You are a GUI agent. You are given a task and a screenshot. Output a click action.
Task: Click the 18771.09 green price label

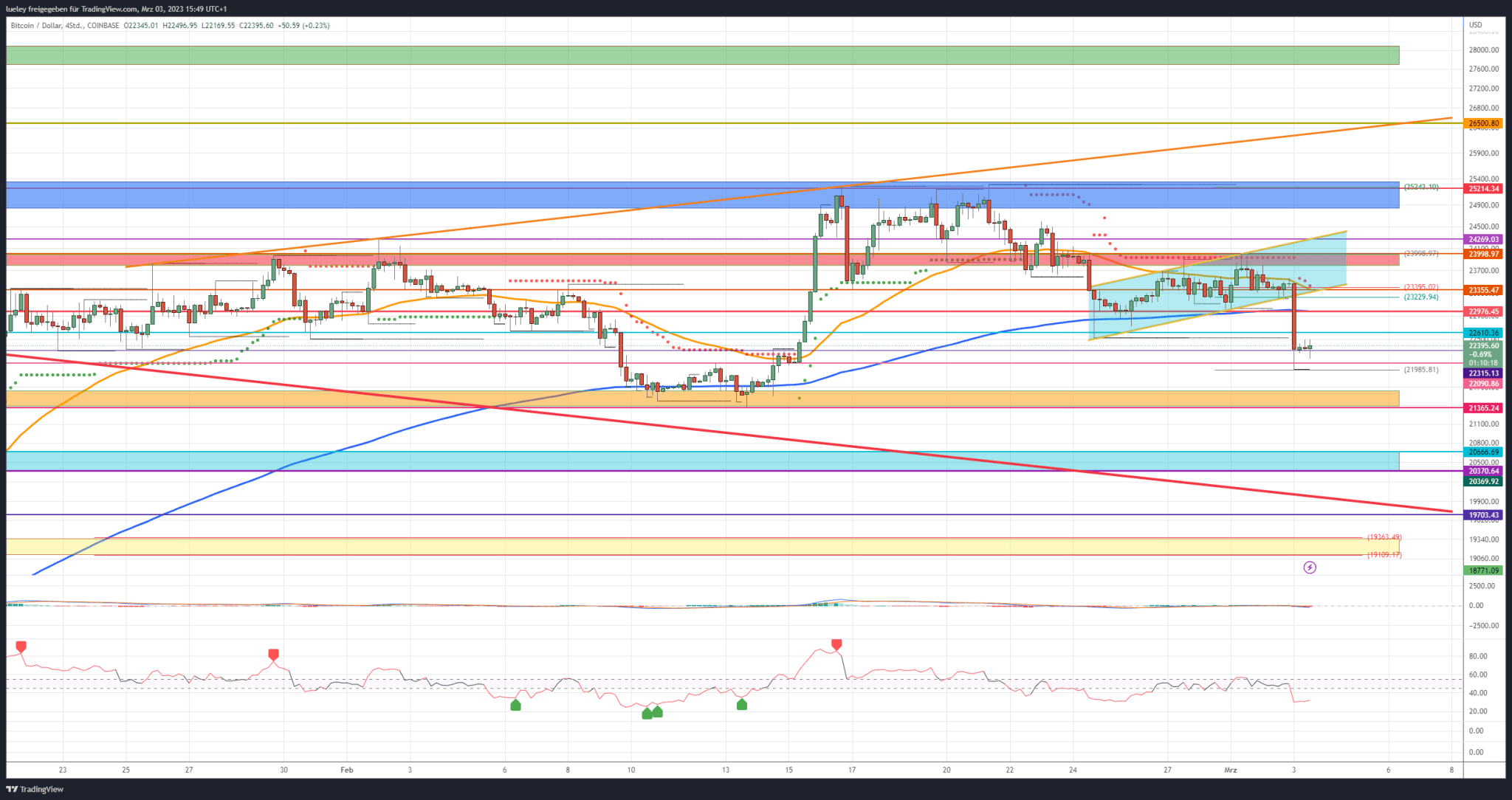click(x=1483, y=570)
